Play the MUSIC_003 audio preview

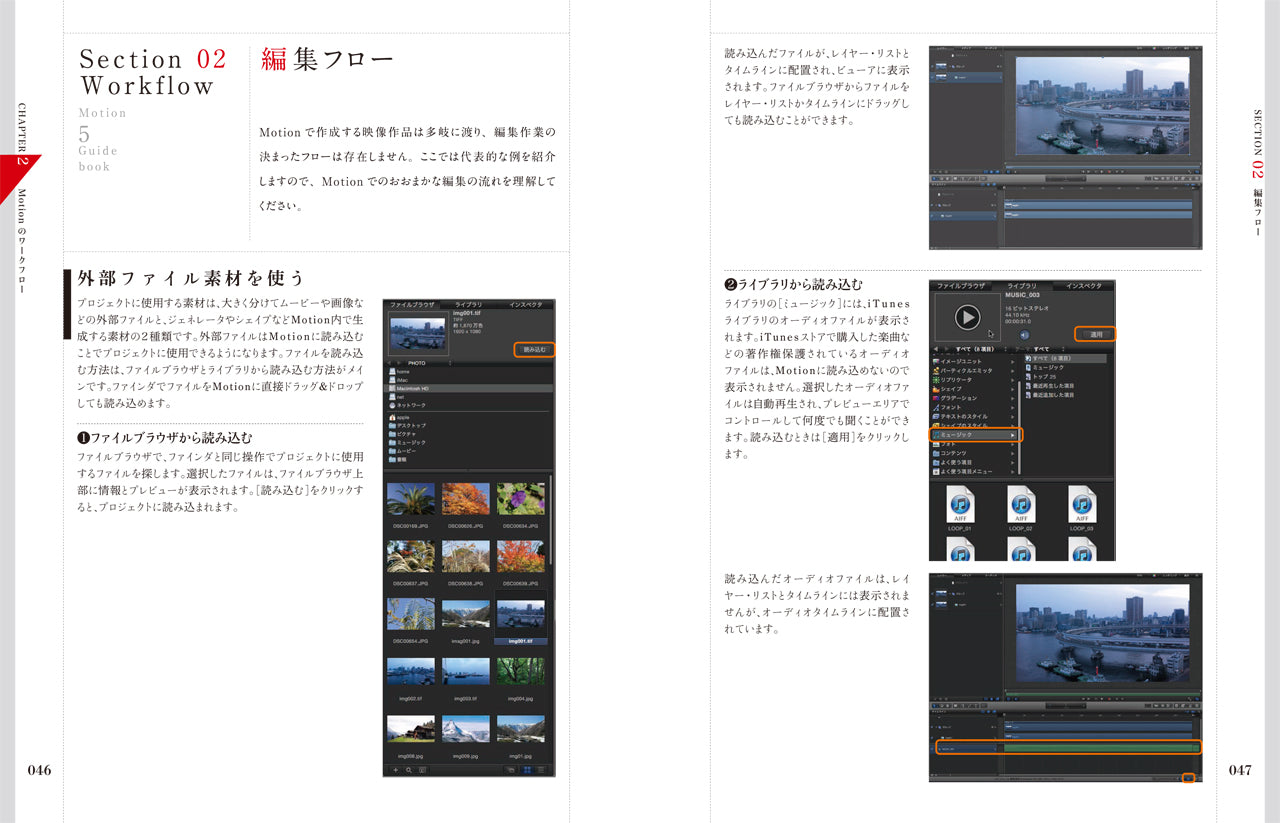point(967,317)
